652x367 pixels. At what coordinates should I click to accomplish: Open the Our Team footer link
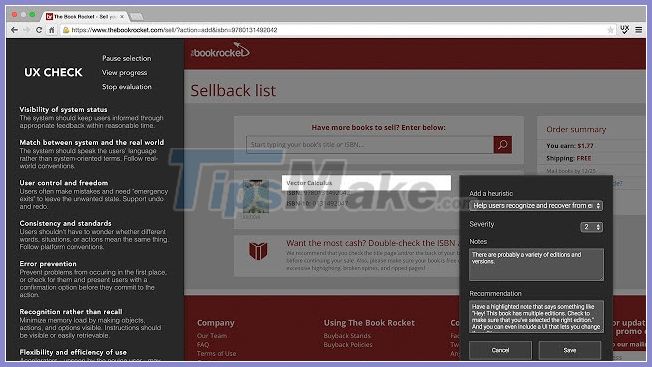click(x=212, y=335)
